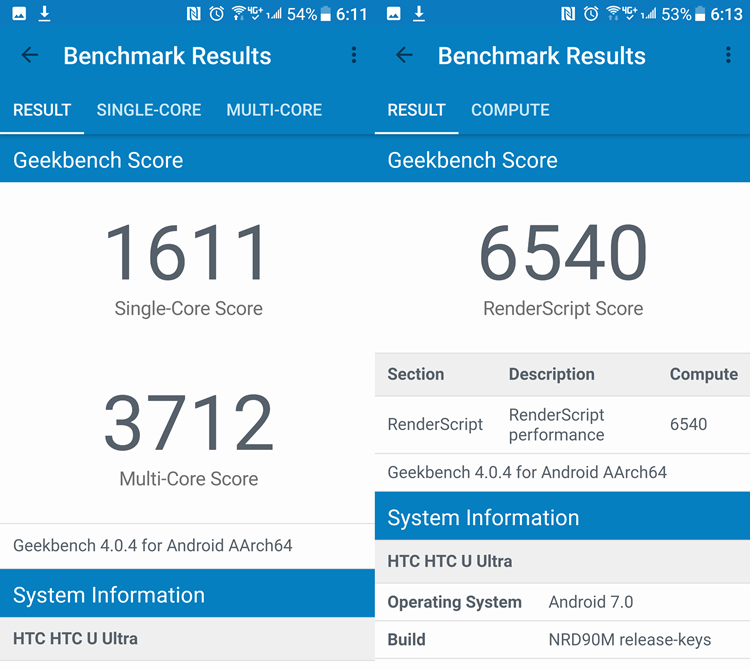Viewport: 750px width, 669px height.
Task: Tap Geekbench 4.0.4 version text on left screen
Action: click(x=153, y=546)
